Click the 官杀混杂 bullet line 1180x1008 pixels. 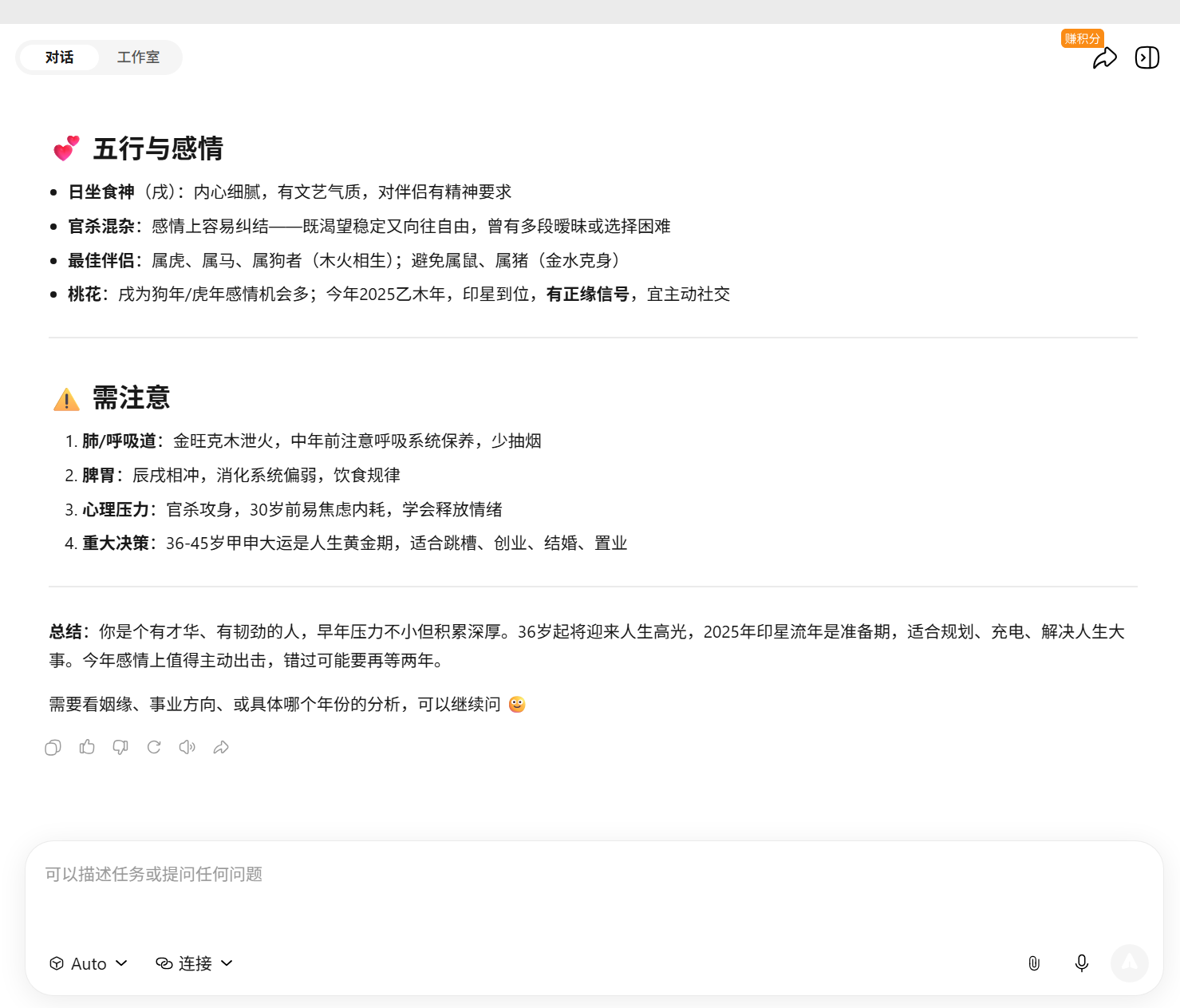click(369, 226)
